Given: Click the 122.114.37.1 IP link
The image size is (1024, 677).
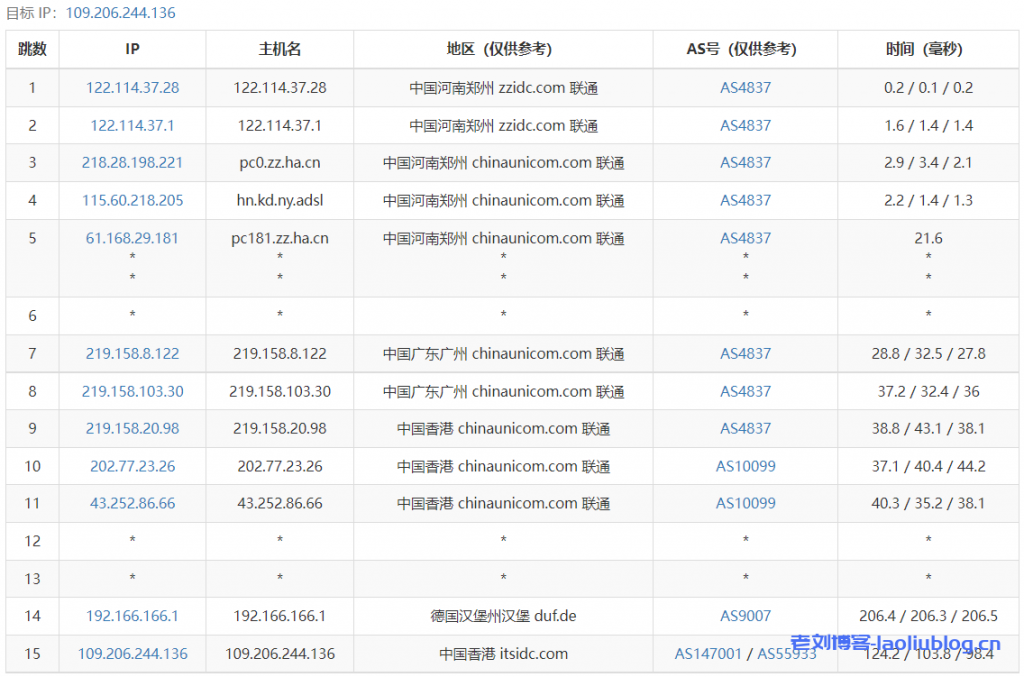Looking at the screenshot, I should pos(132,126).
